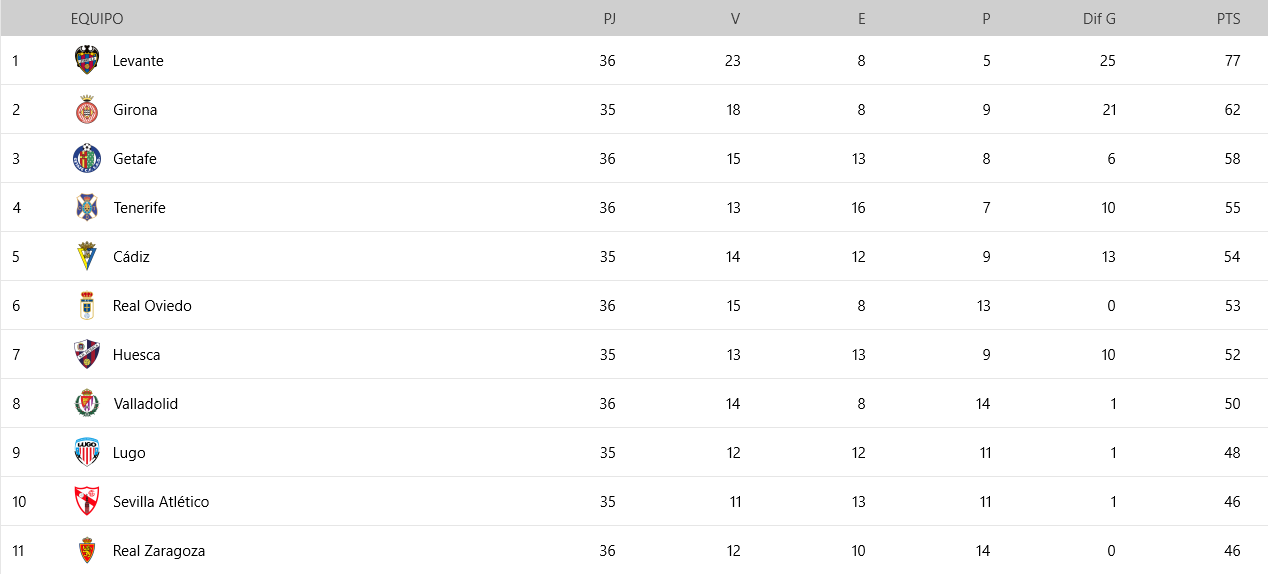Click the Real Zaragoza crest
The width and height of the screenshot is (1268, 574).
(x=87, y=550)
